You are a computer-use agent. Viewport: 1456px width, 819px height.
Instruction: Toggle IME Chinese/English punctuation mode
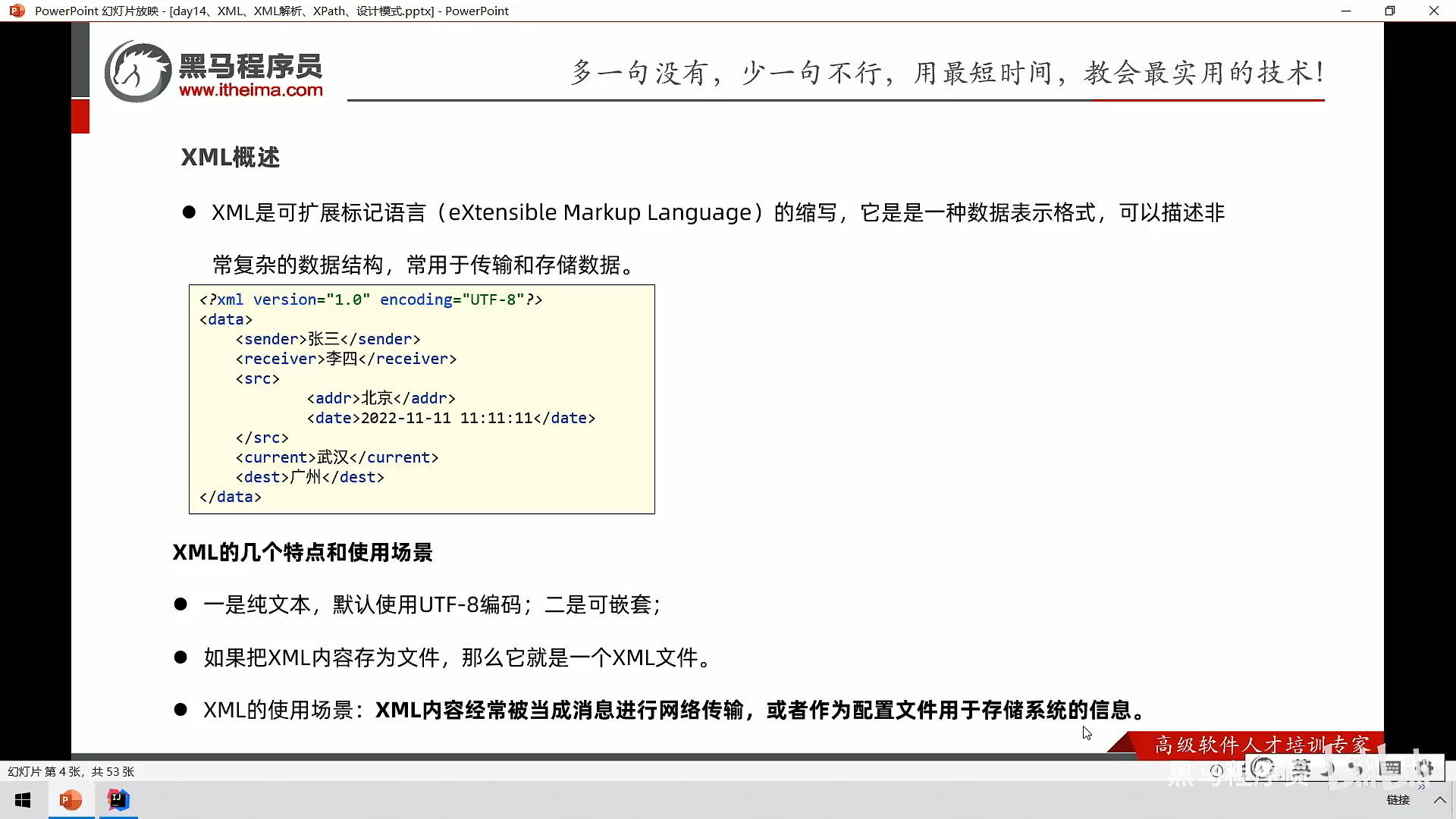(x=1357, y=768)
